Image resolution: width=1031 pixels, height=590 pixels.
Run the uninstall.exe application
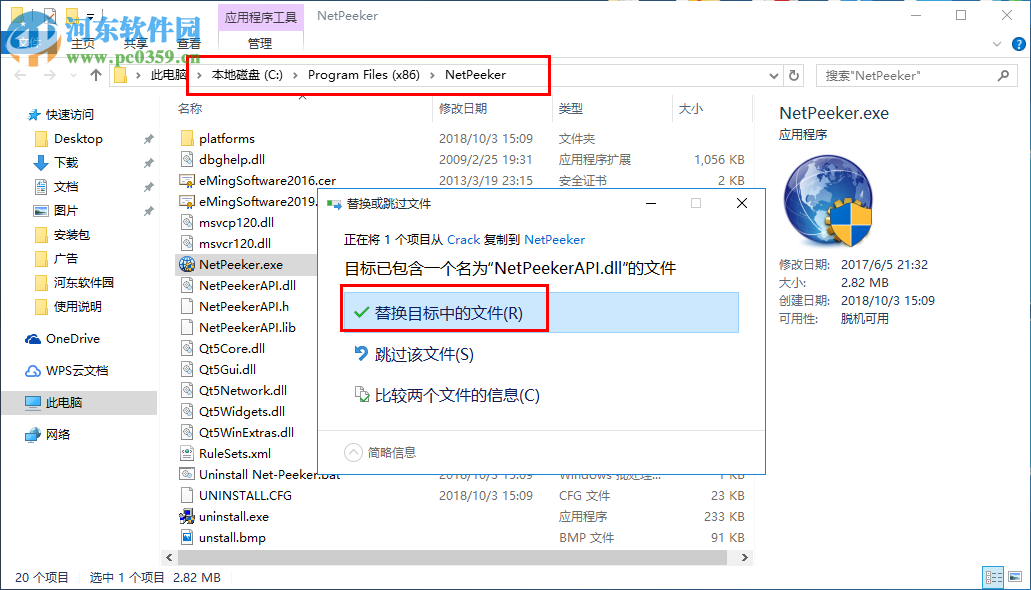point(233,516)
